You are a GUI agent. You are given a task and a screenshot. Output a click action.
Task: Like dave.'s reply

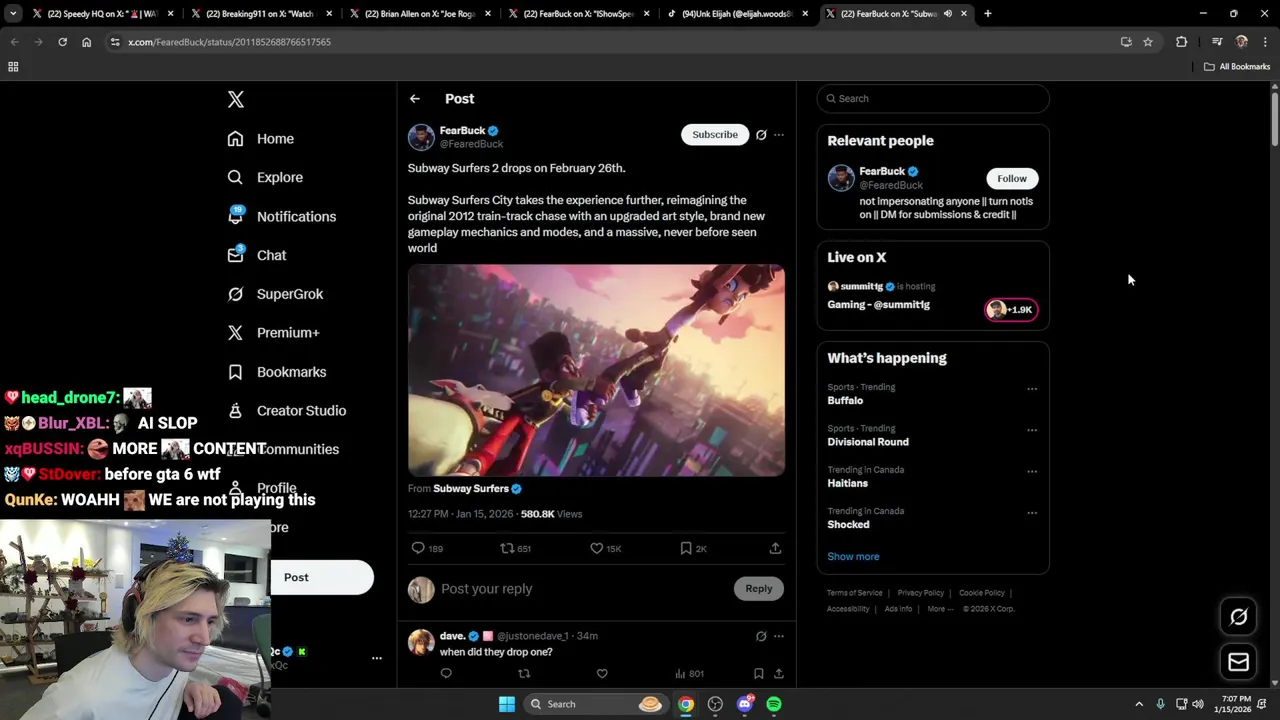602,674
